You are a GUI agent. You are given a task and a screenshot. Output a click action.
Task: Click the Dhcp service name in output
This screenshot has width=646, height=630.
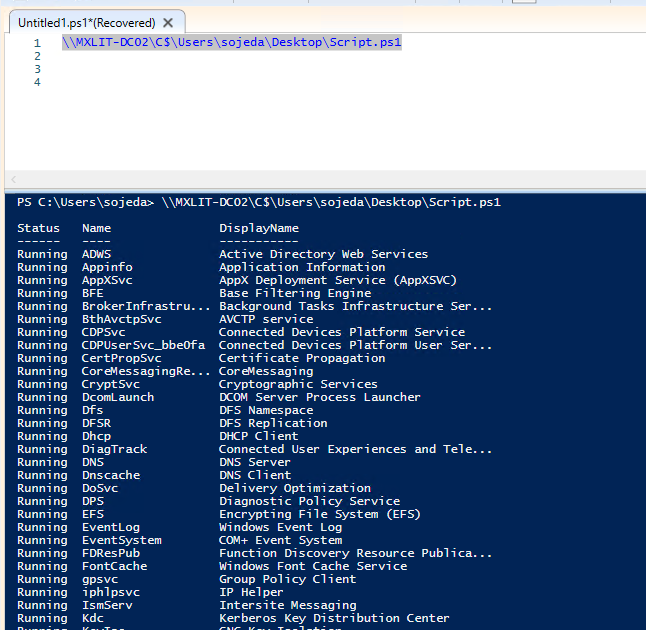pyautogui.click(x=97, y=436)
